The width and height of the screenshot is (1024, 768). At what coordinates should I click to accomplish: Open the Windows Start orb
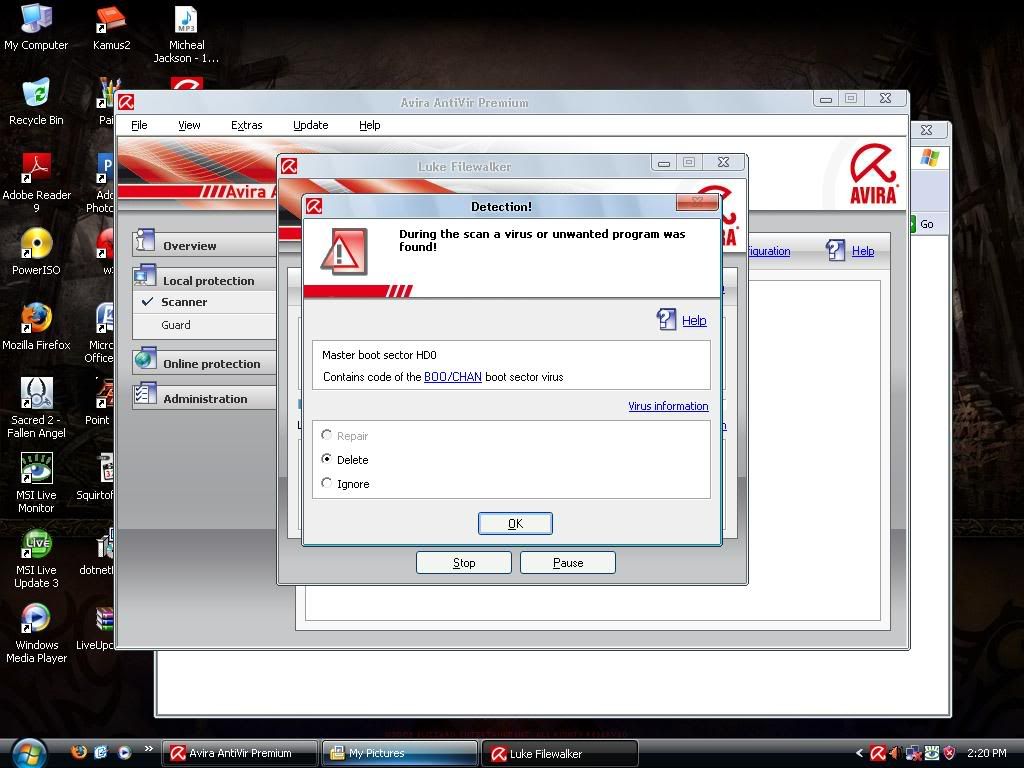point(27,752)
